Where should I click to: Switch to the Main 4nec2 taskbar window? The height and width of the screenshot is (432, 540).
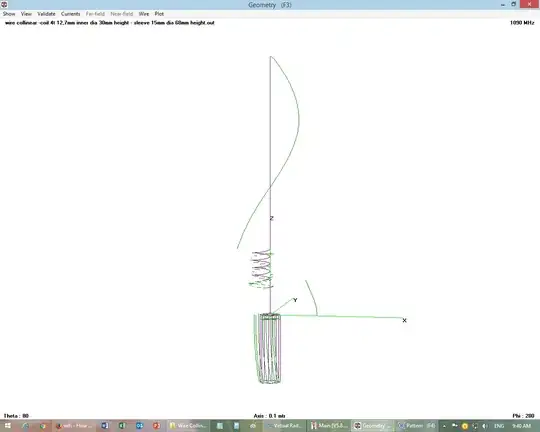(330, 426)
